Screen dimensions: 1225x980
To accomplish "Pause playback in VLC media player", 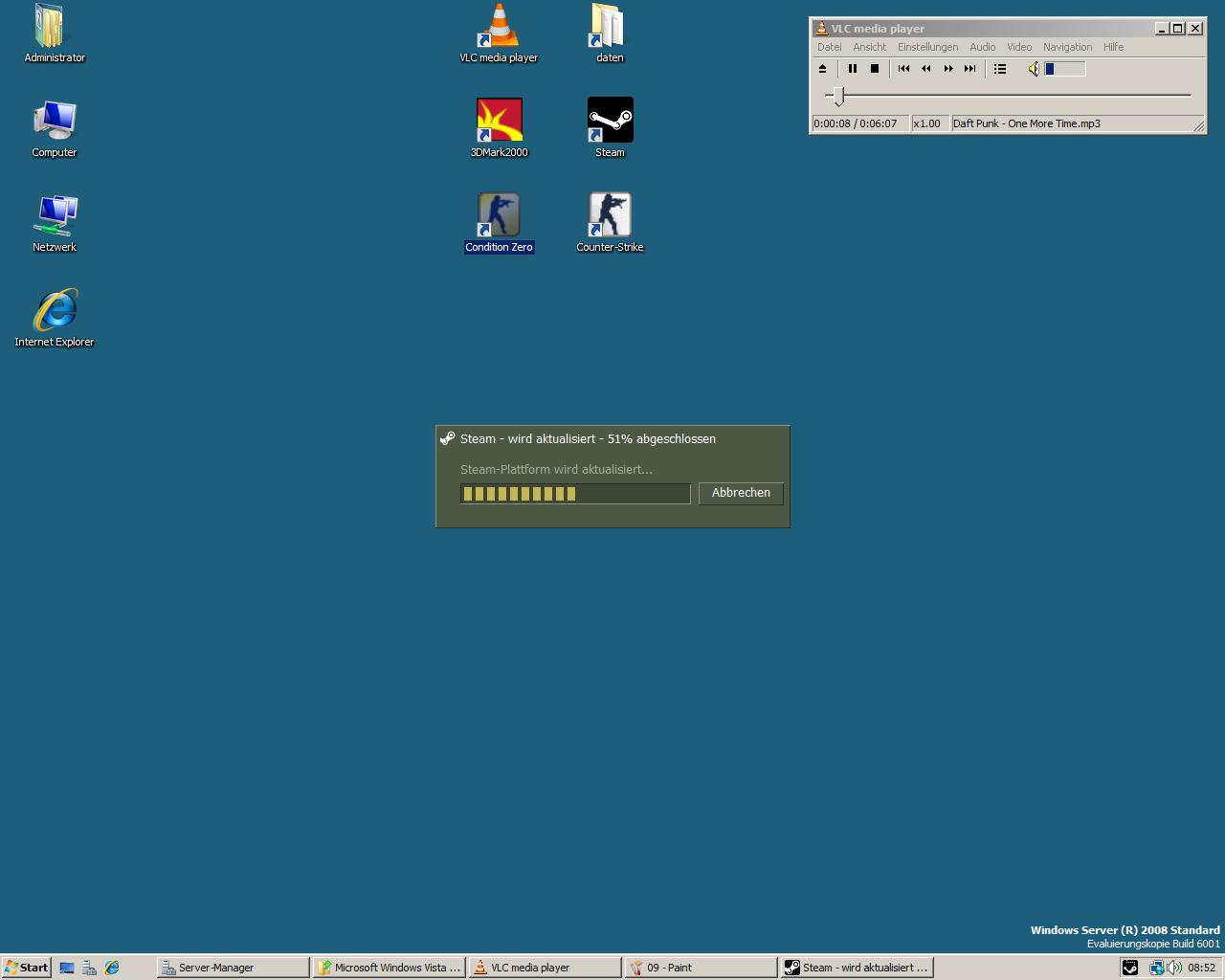I will pos(852,69).
